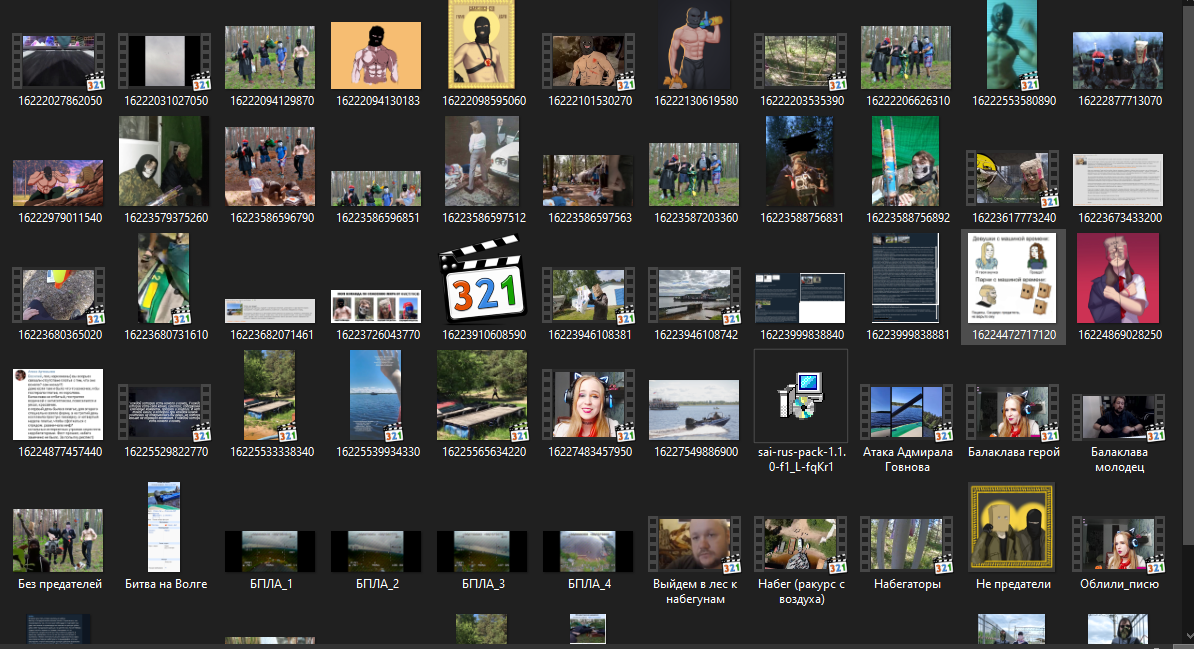Select boat image file 16227549886900
The width and height of the screenshot is (1194, 649).
[694, 410]
